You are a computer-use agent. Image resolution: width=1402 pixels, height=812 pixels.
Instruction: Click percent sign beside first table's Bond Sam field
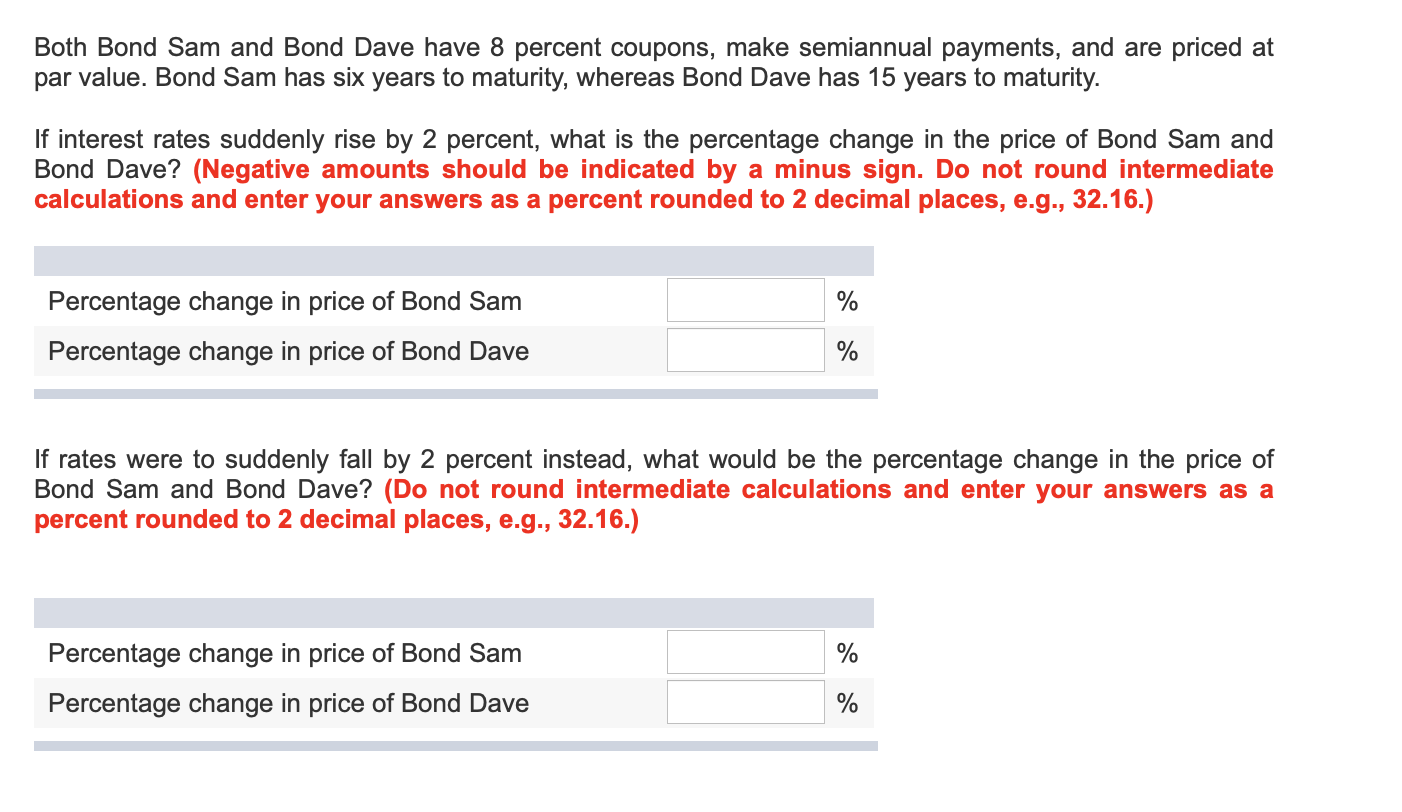[x=847, y=301]
